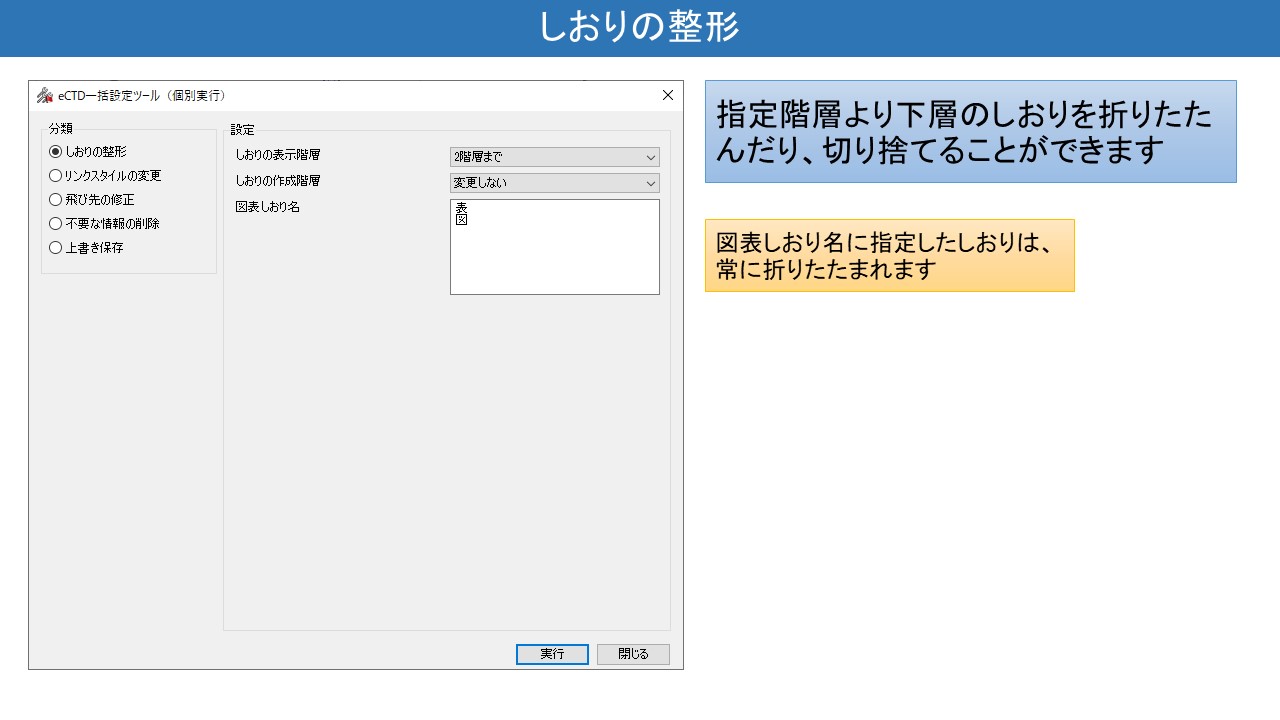Viewport: 1280px width, 720px height.
Task: Click the eCTD tool icon in title bar
Action: tap(45, 96)
